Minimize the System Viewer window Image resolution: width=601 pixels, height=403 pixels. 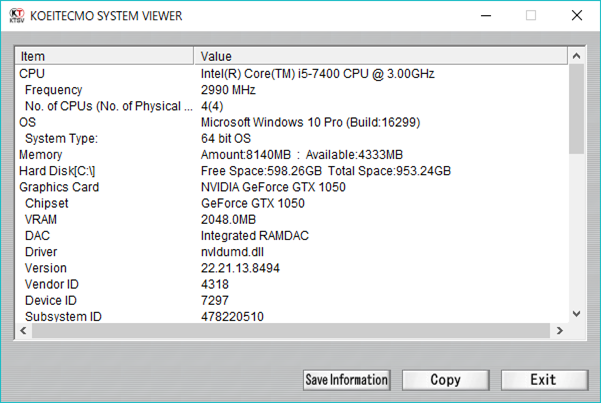486,16
